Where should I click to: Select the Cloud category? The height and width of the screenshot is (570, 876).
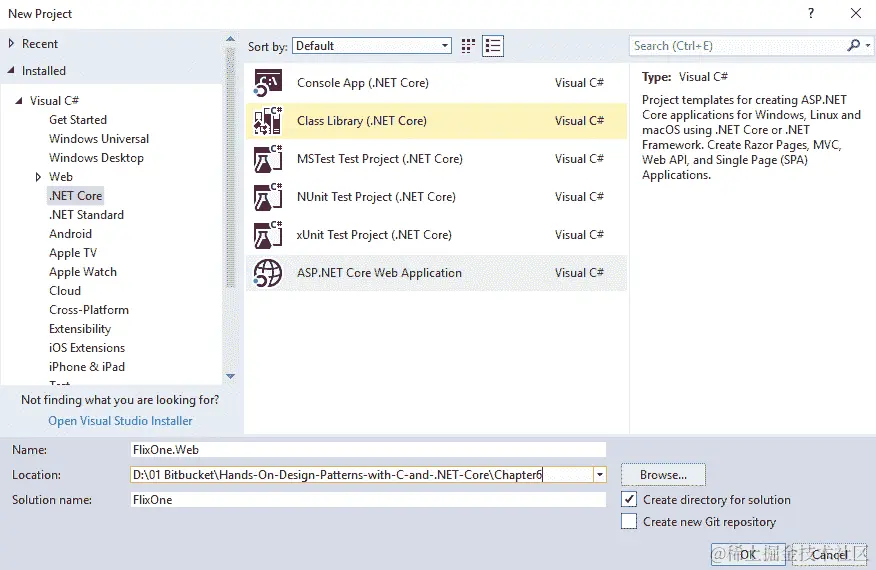pos(65,291)
